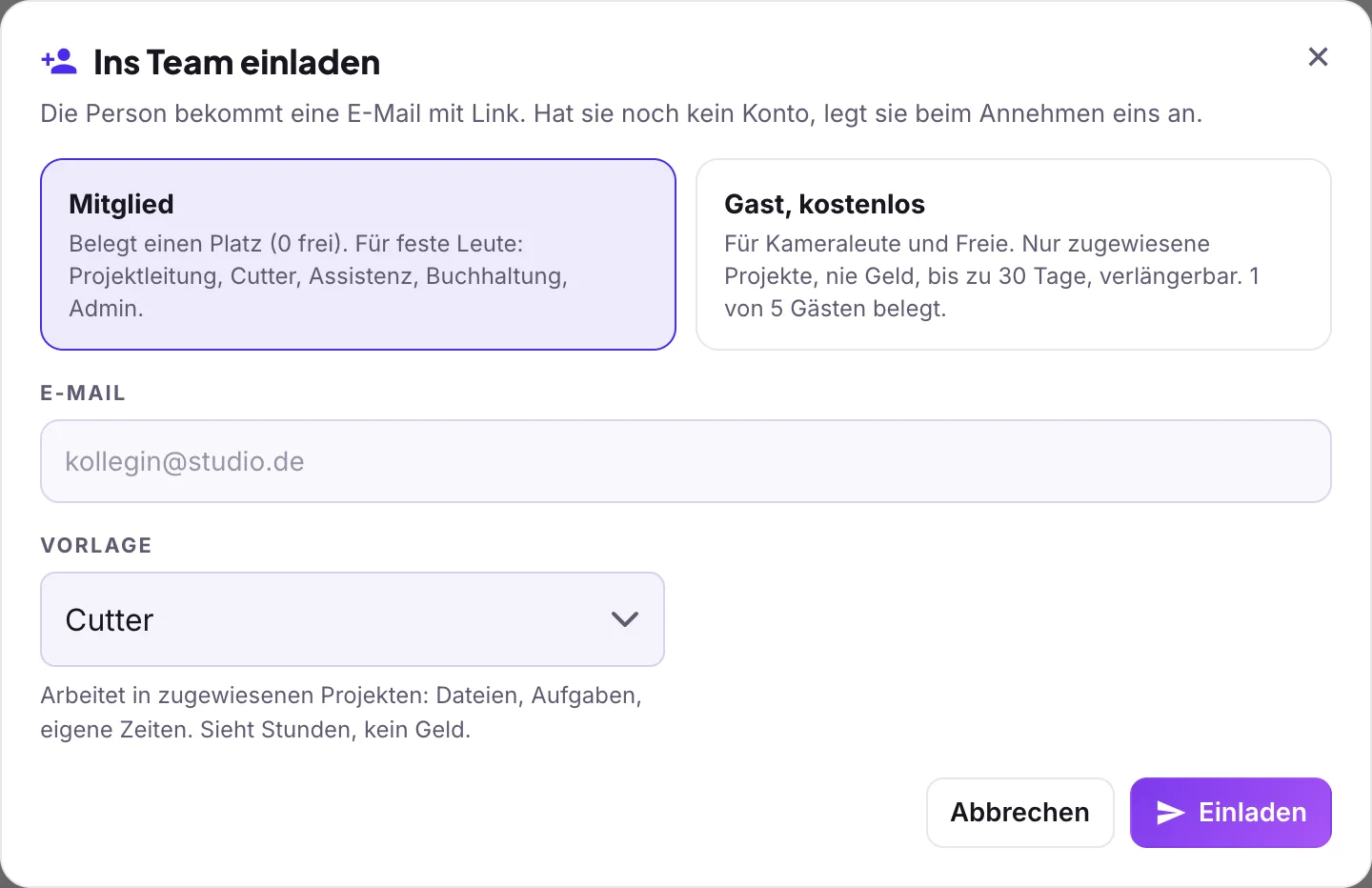Choose the Gast, kostenlos option card
1372x888 pixels.
pyautogui.click(x=1014, y=254)
